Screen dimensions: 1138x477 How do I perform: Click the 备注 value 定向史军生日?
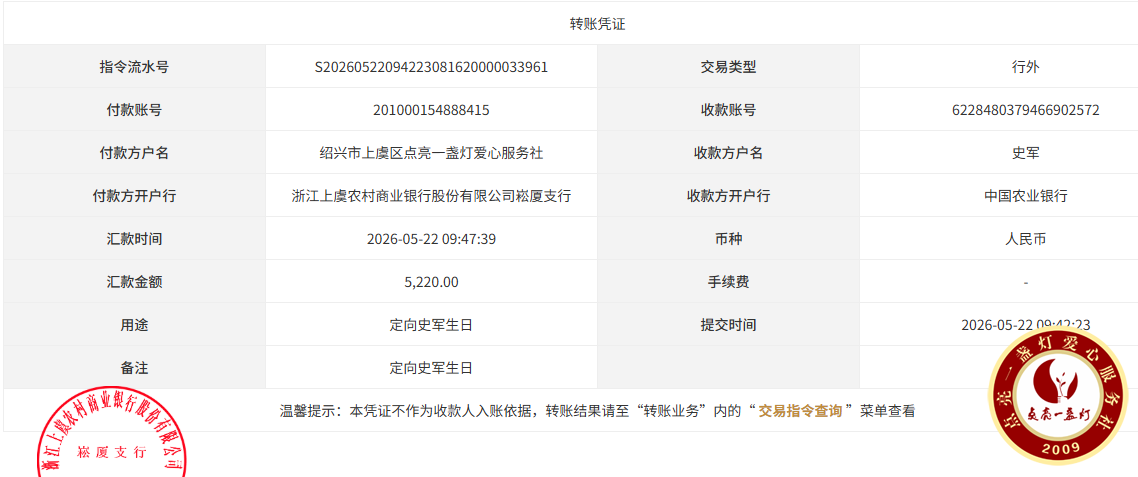pos(431,368)
